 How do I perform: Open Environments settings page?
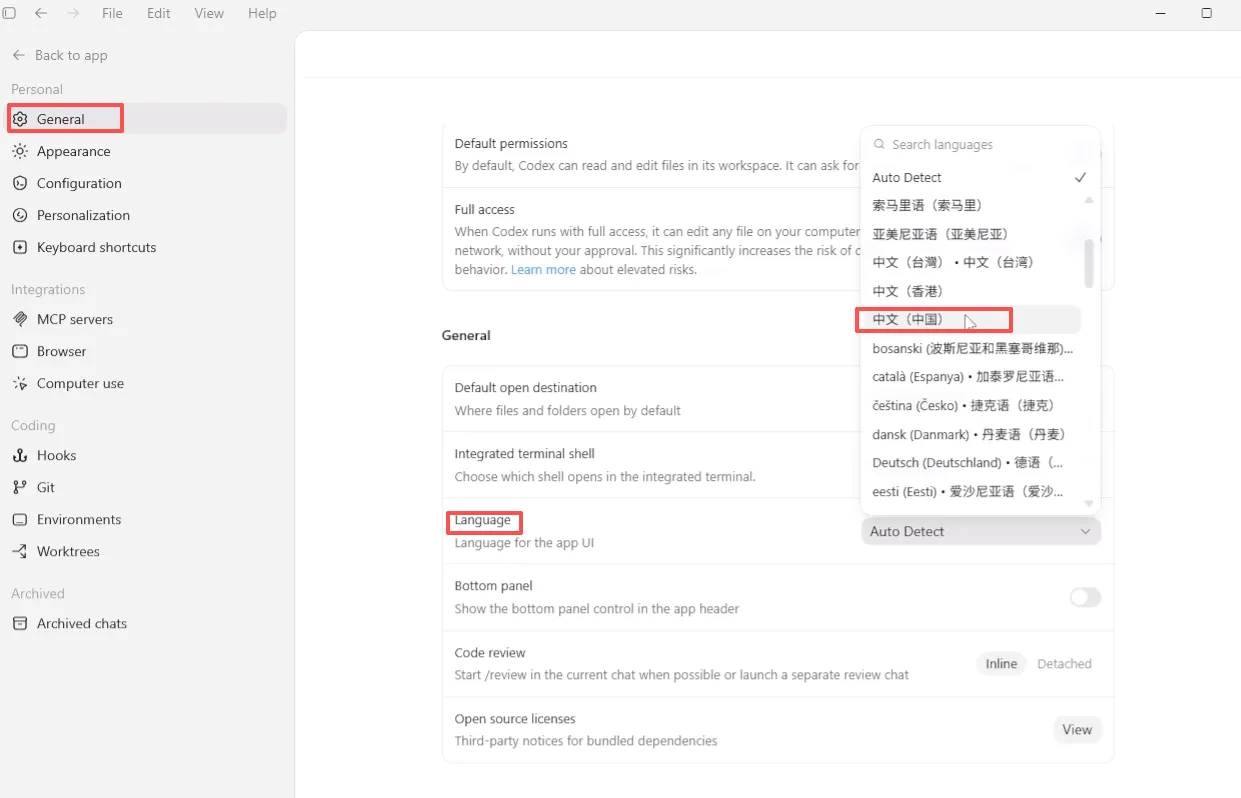(146, 519)
